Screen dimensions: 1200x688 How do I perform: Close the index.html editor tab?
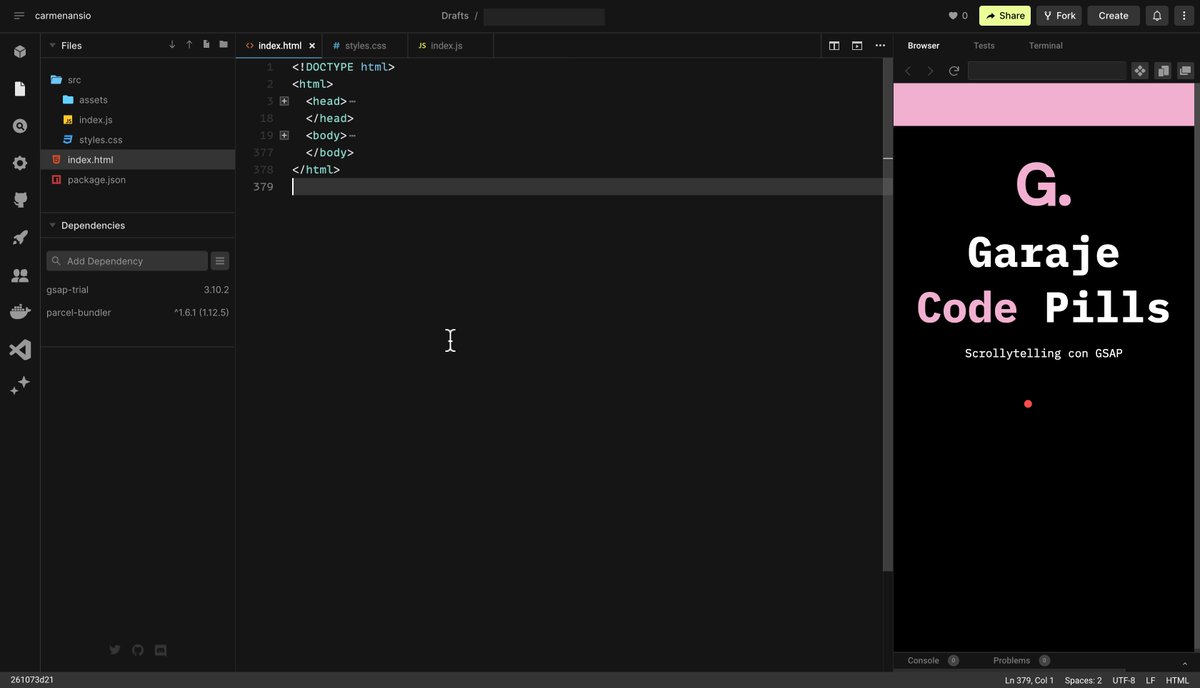coord(312,46)
